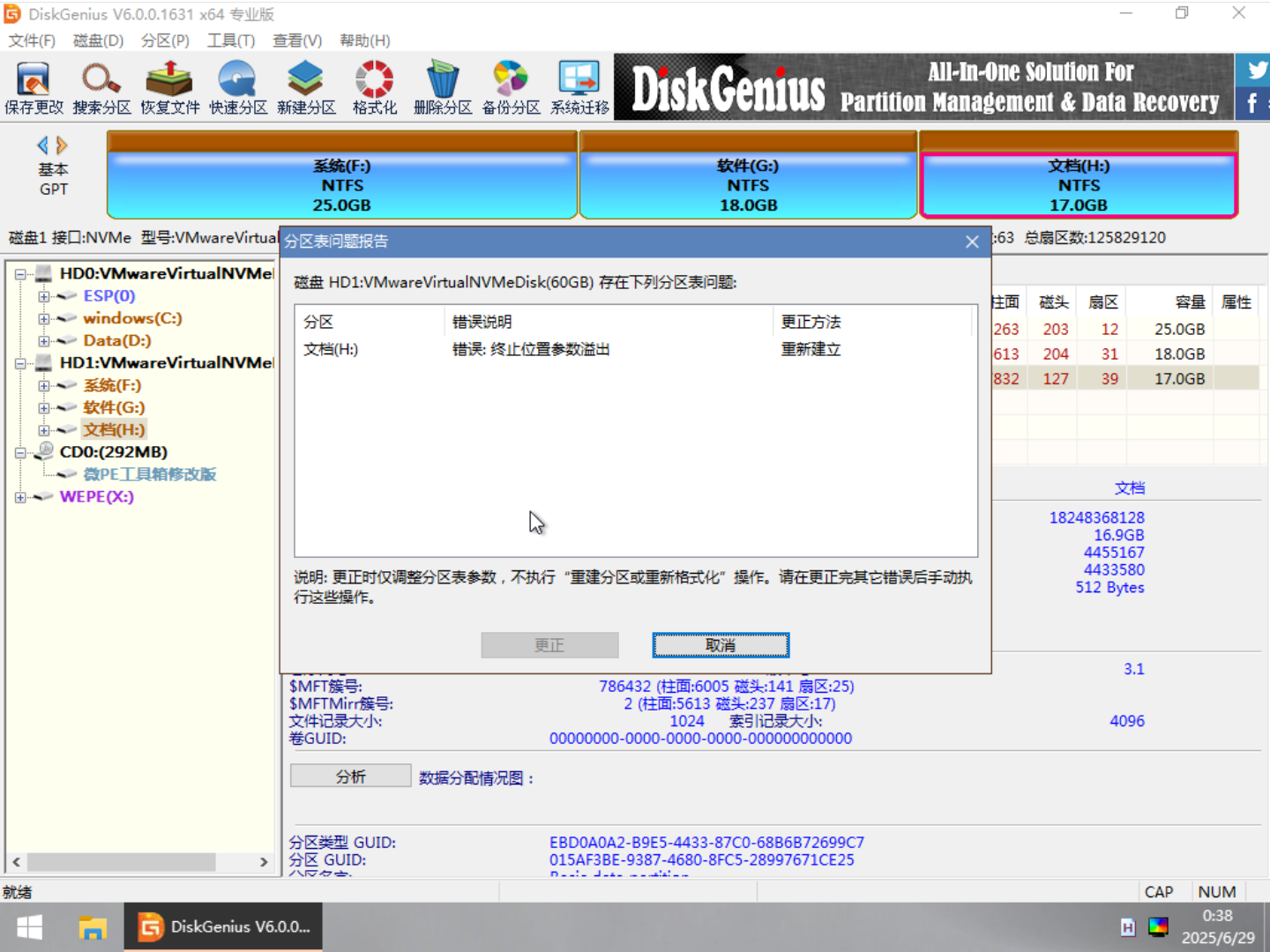The height and width of the screenshot is (952, 1270).
Task: Click the Twitter icon in the banner
Action: (1255, 70)
